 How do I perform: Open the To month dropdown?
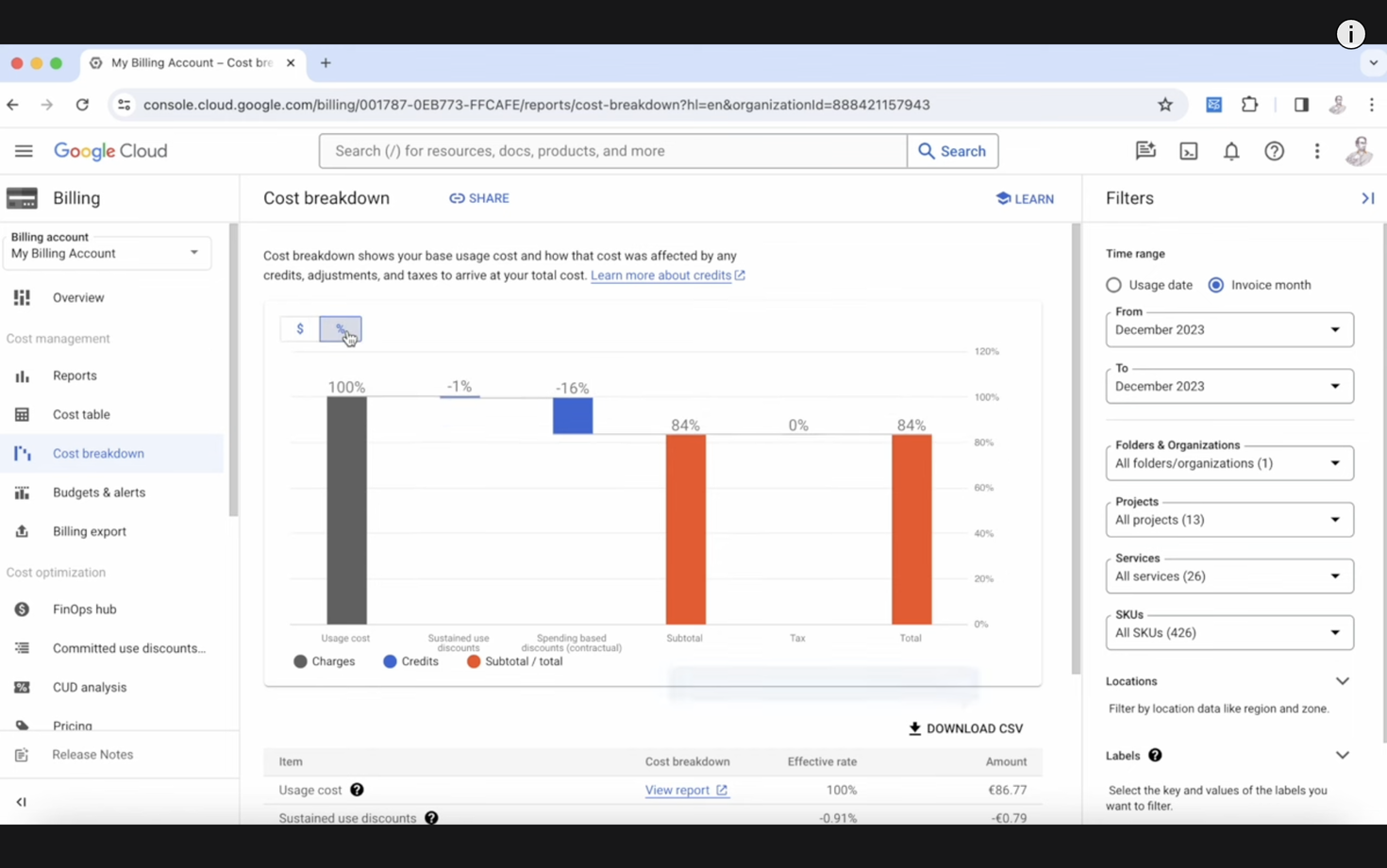tap(1229, 386)
